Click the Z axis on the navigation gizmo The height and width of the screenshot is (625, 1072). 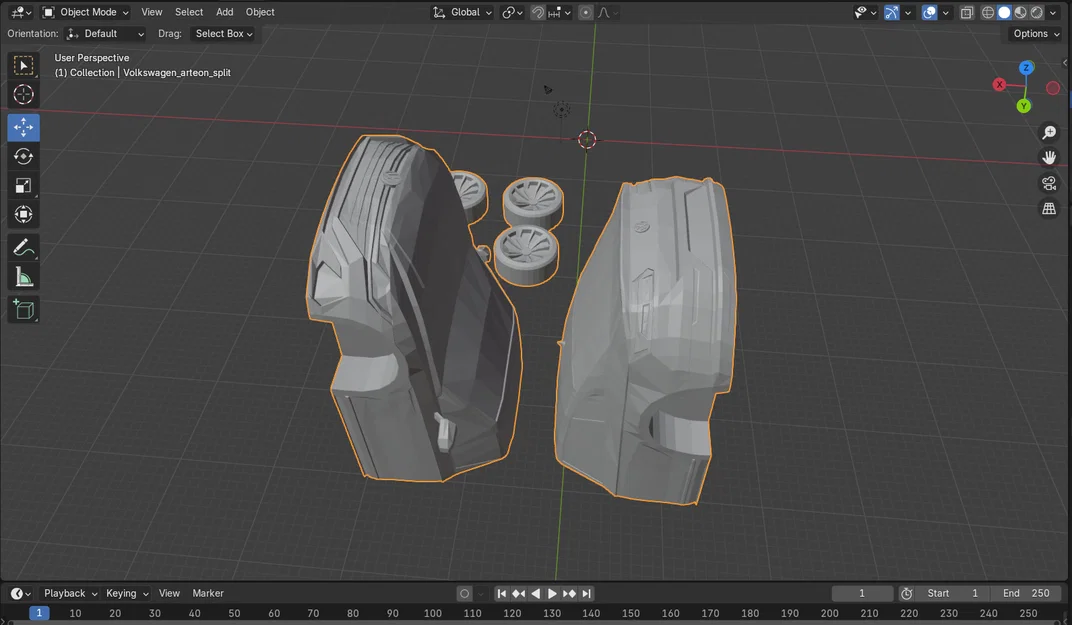click(x=1026, y=67)
